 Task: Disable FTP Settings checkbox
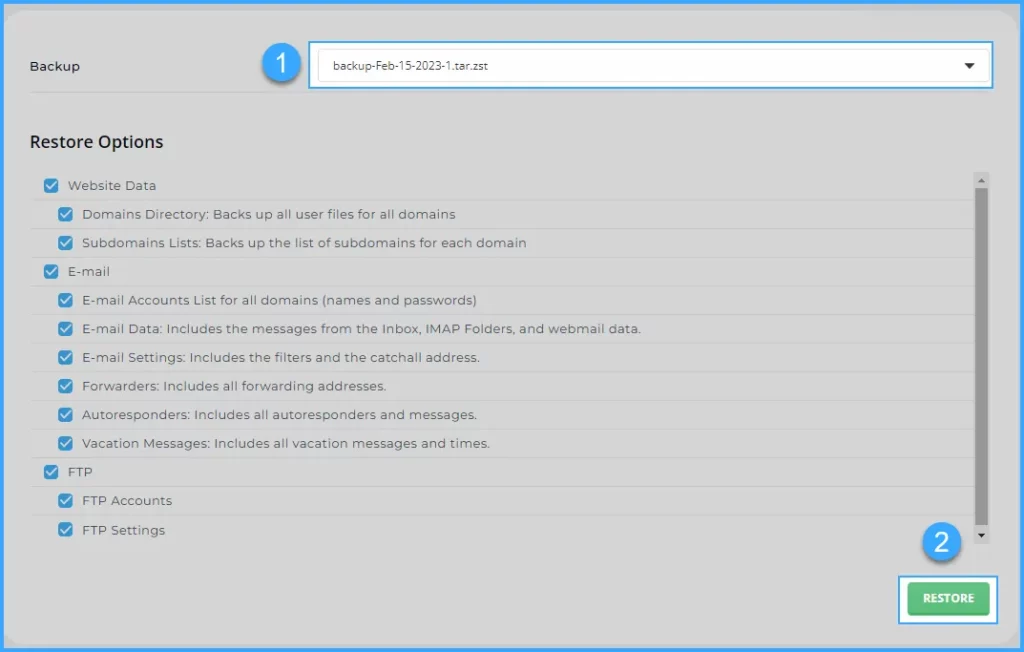pyautogui.click(x=66, y=530)
